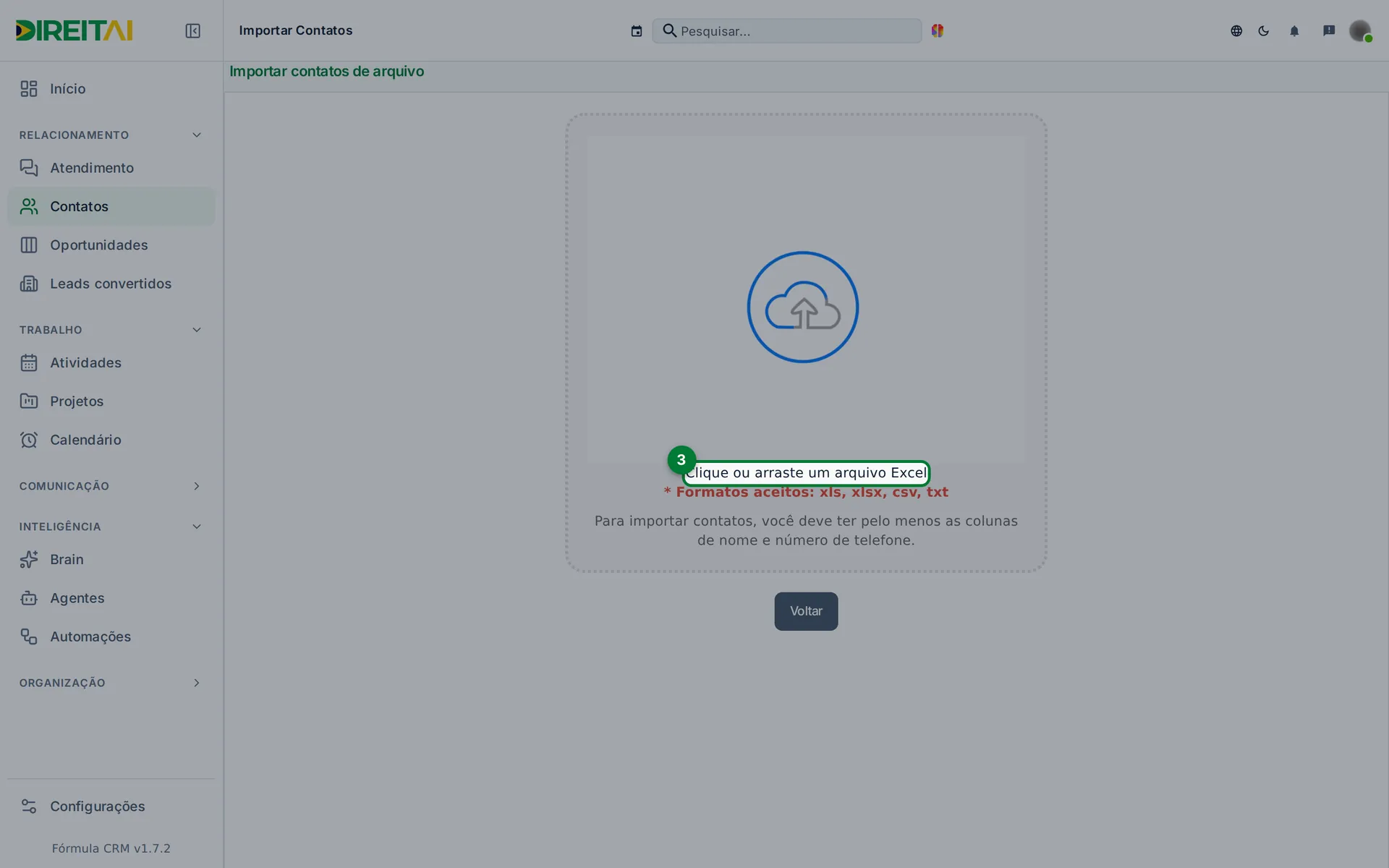Open Projetos in the sidebar
Image resolution: width=1389 pixels, height=868 pixels.
pyautogui.click(x=111, y=401)
